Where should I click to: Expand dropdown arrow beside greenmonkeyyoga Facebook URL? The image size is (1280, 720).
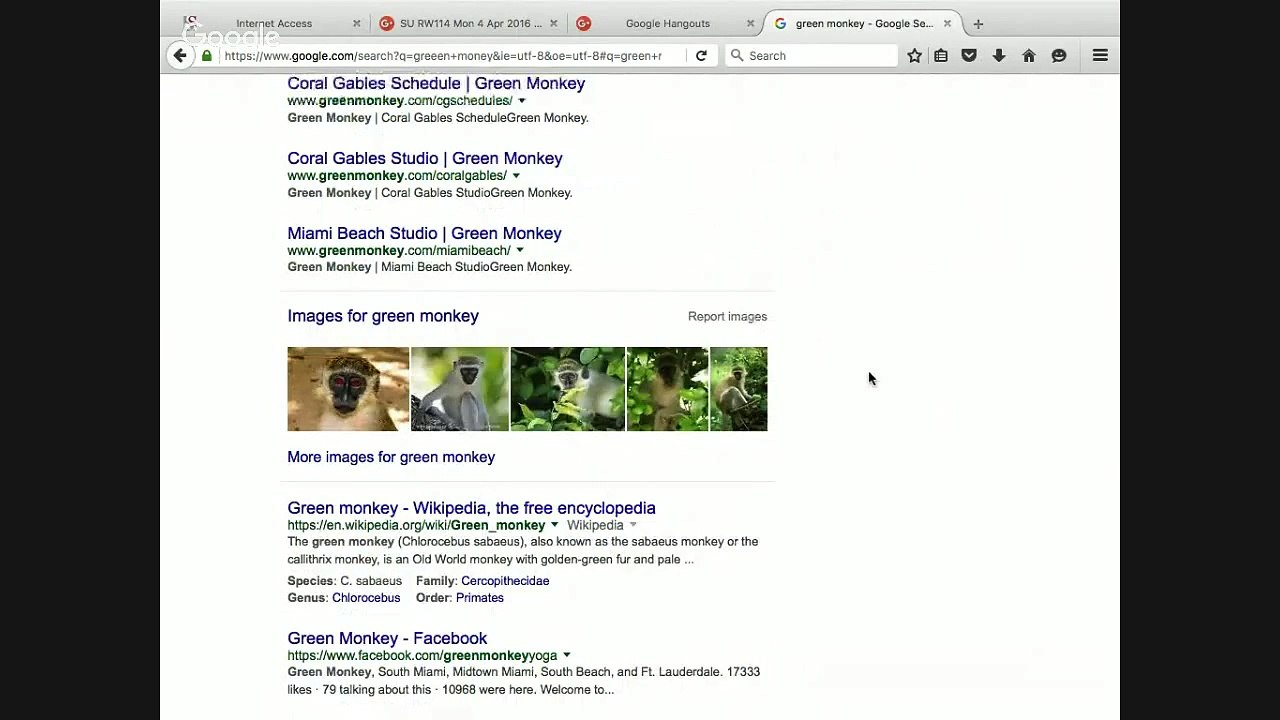point(567,656)
